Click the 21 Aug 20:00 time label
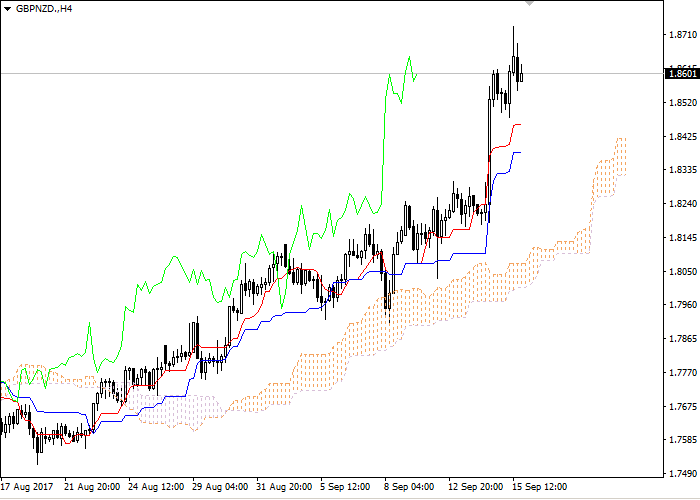The height and width of the screenshot is (500, 700). (92, 487)
